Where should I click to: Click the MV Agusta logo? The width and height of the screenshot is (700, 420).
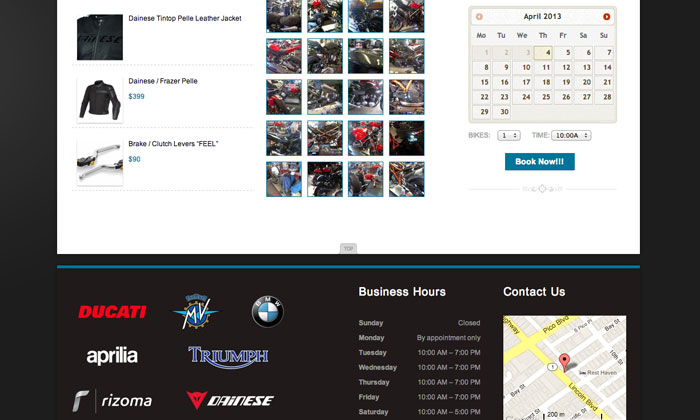(196, 311)
